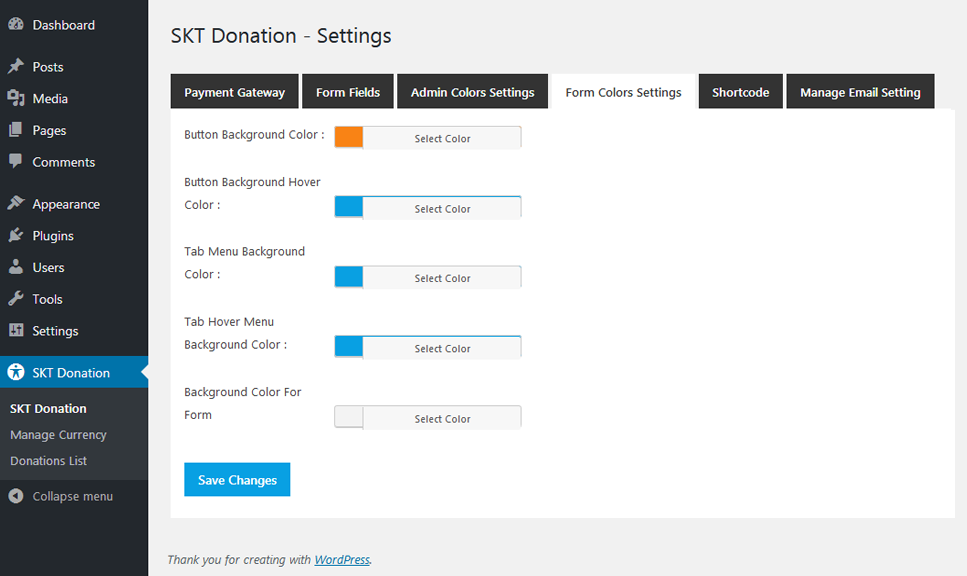967x576 pixels.
Task: Click the orange Button Background color swatch
Action: click(349, 138)
